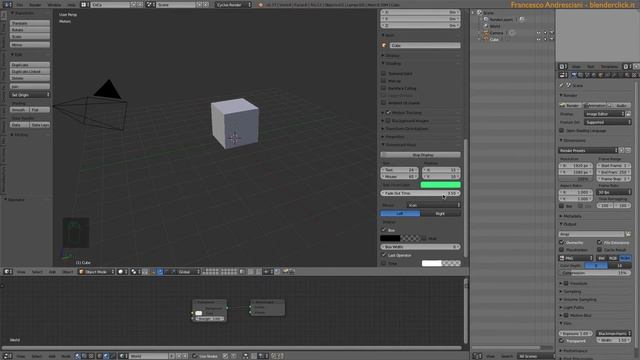
Task: Open the Set Origin dropdown
Action: coord(30,95)
